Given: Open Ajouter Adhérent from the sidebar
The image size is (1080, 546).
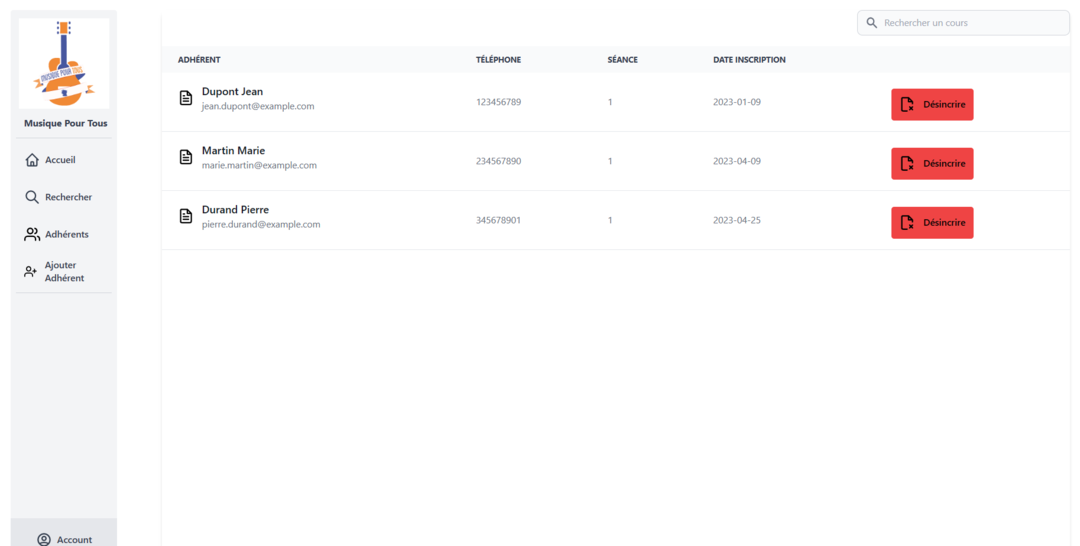Looking at the screenshot, I should (64, 272).
